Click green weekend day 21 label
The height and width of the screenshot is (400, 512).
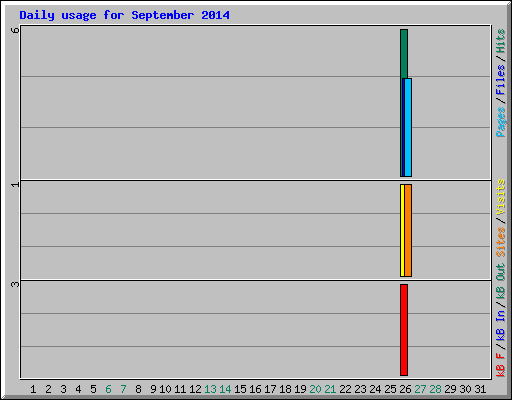330,389
